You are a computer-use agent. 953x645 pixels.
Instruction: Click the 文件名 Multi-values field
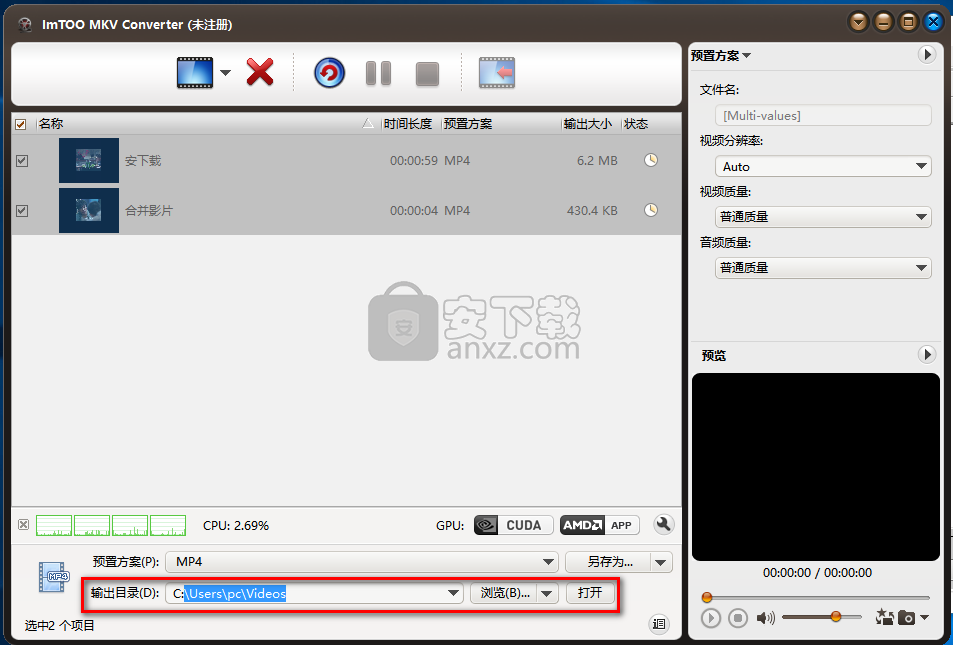(824, 116)
